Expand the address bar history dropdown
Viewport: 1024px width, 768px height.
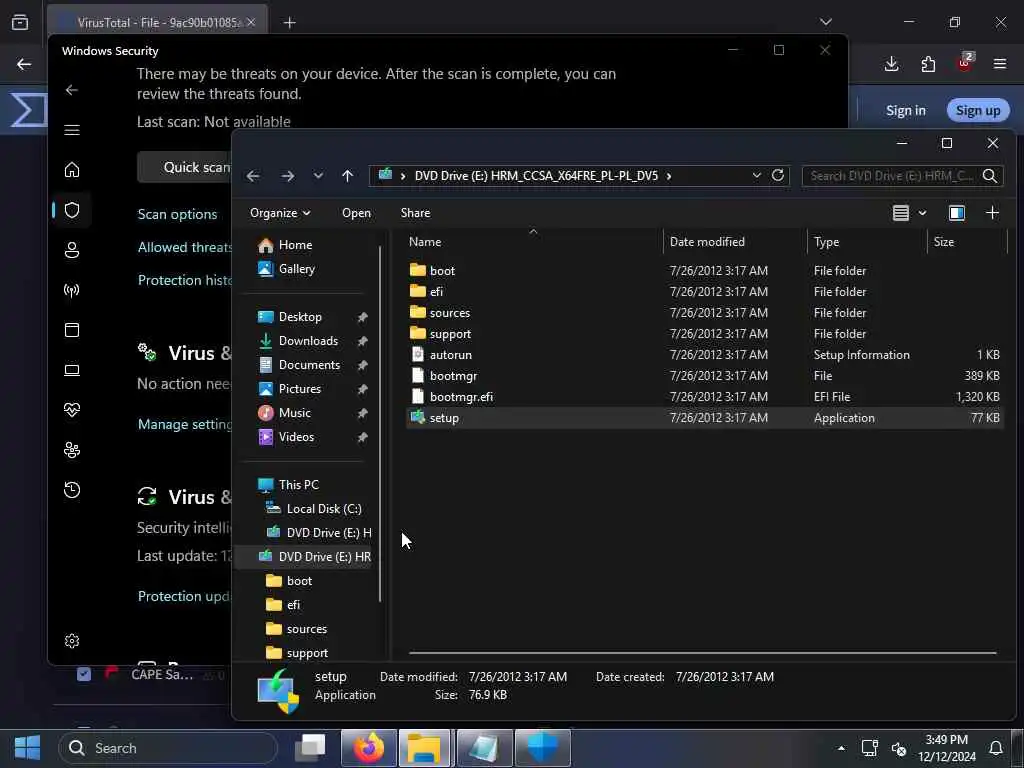pos(756,175)
